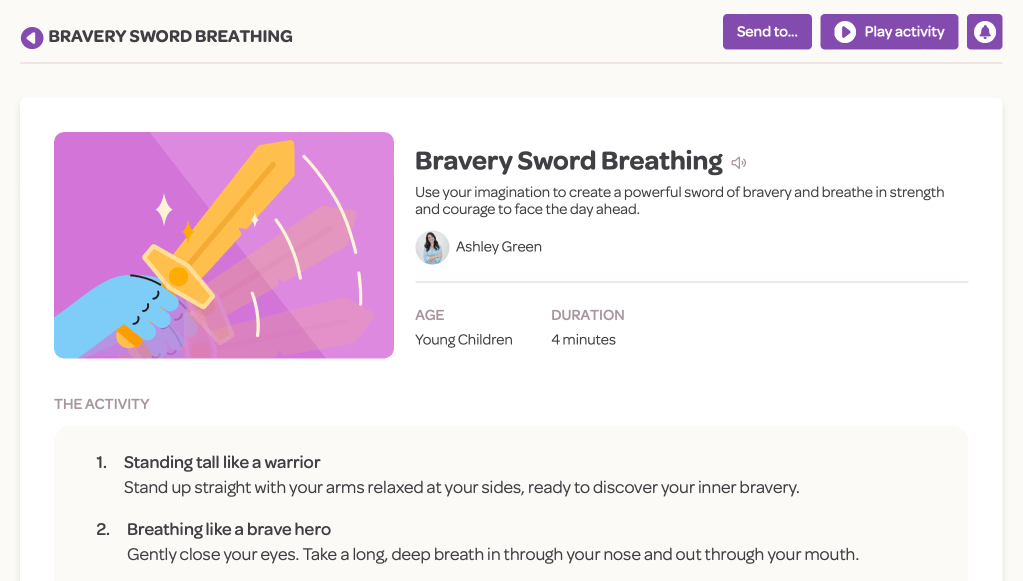The width and height of the screenshot is (1023, 581).
Task: Click the activity description paragraph
Action: (680, 200)
